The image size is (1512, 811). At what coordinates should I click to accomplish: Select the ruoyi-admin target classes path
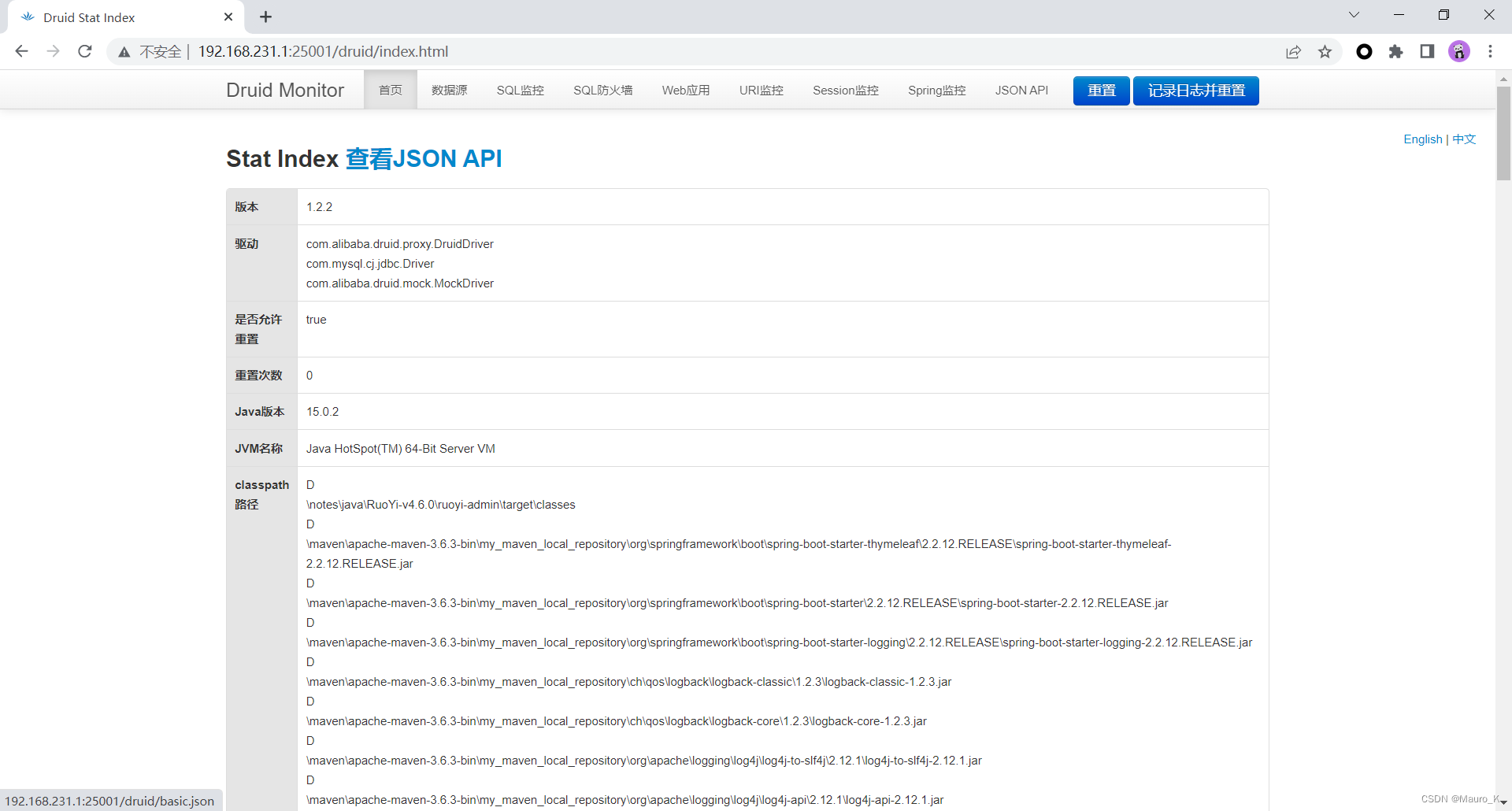pyautogui.click(x=441, y=505)
